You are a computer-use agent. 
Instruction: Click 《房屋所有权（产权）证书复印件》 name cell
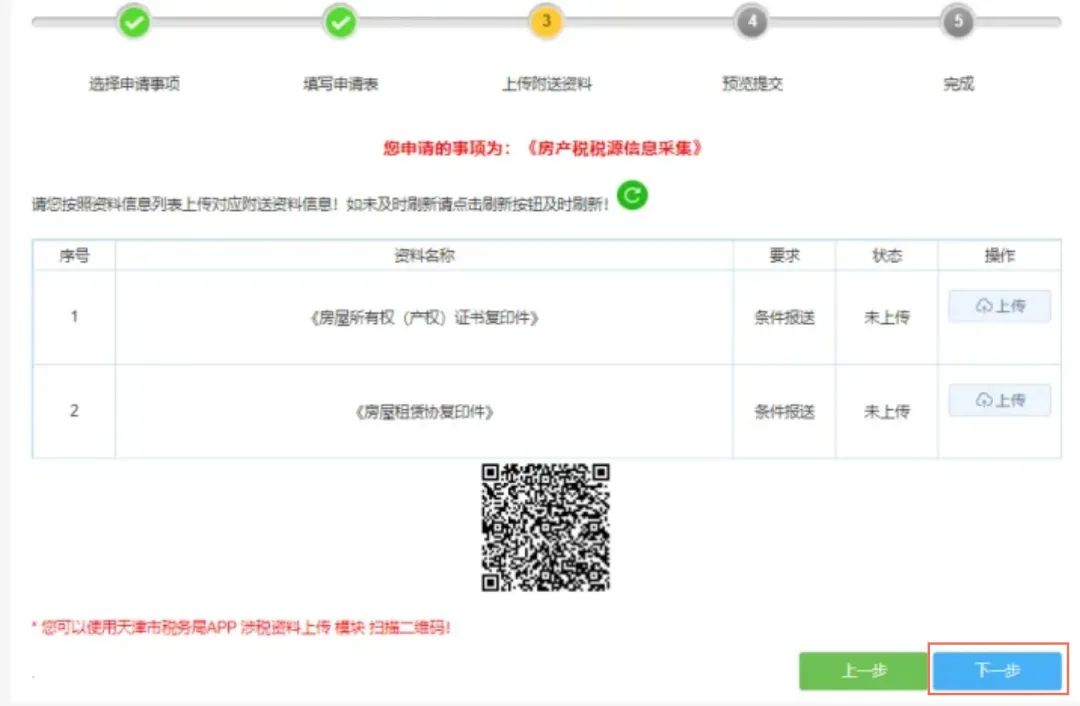pos(424,318)
